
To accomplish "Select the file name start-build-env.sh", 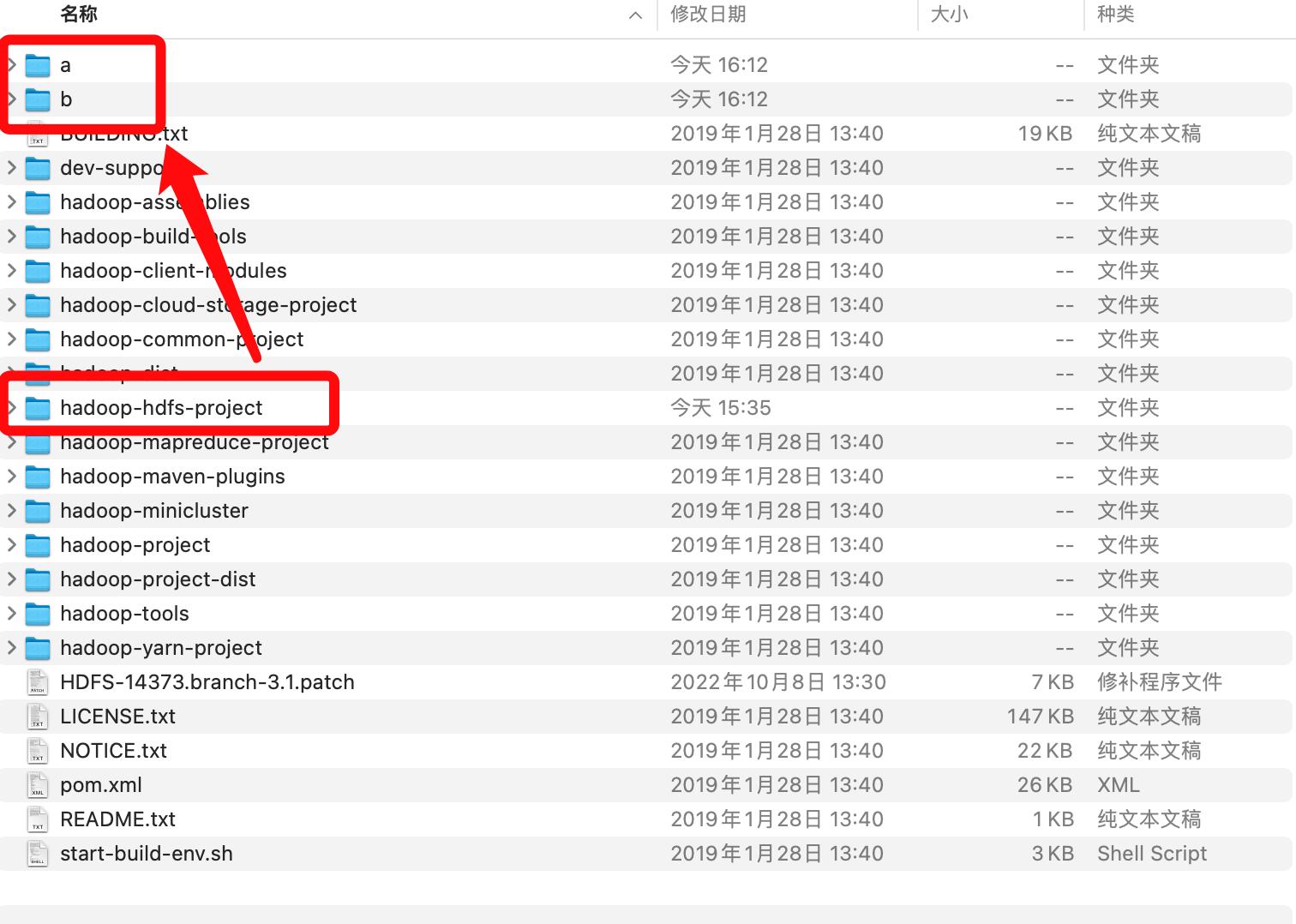I will click(x=147, y=854).
